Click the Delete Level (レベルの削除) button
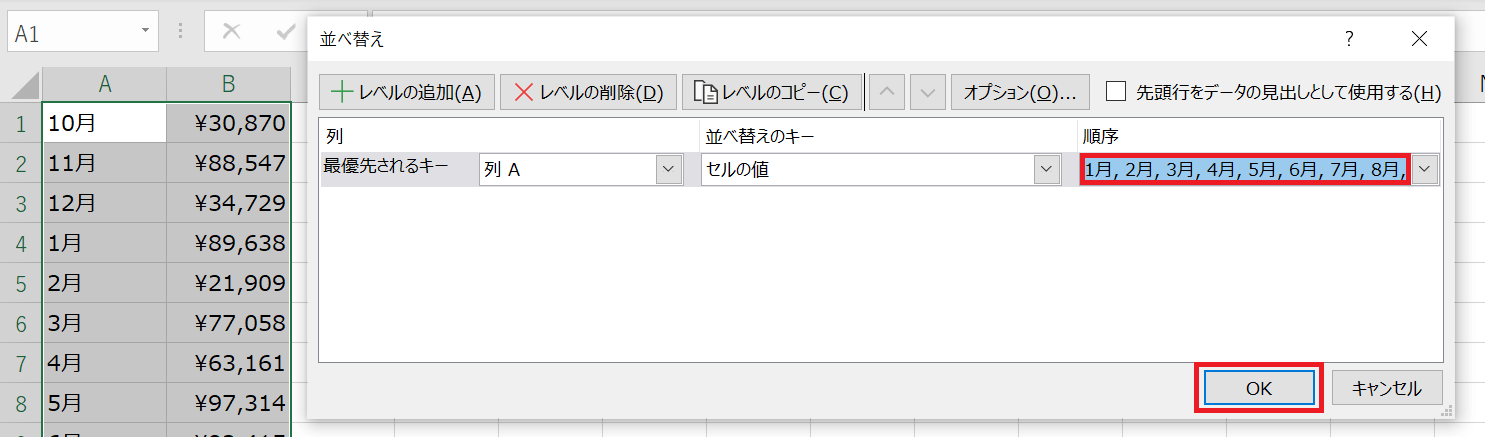The width and height of the screenshot is (1485, 437). (x=588, y=92)
